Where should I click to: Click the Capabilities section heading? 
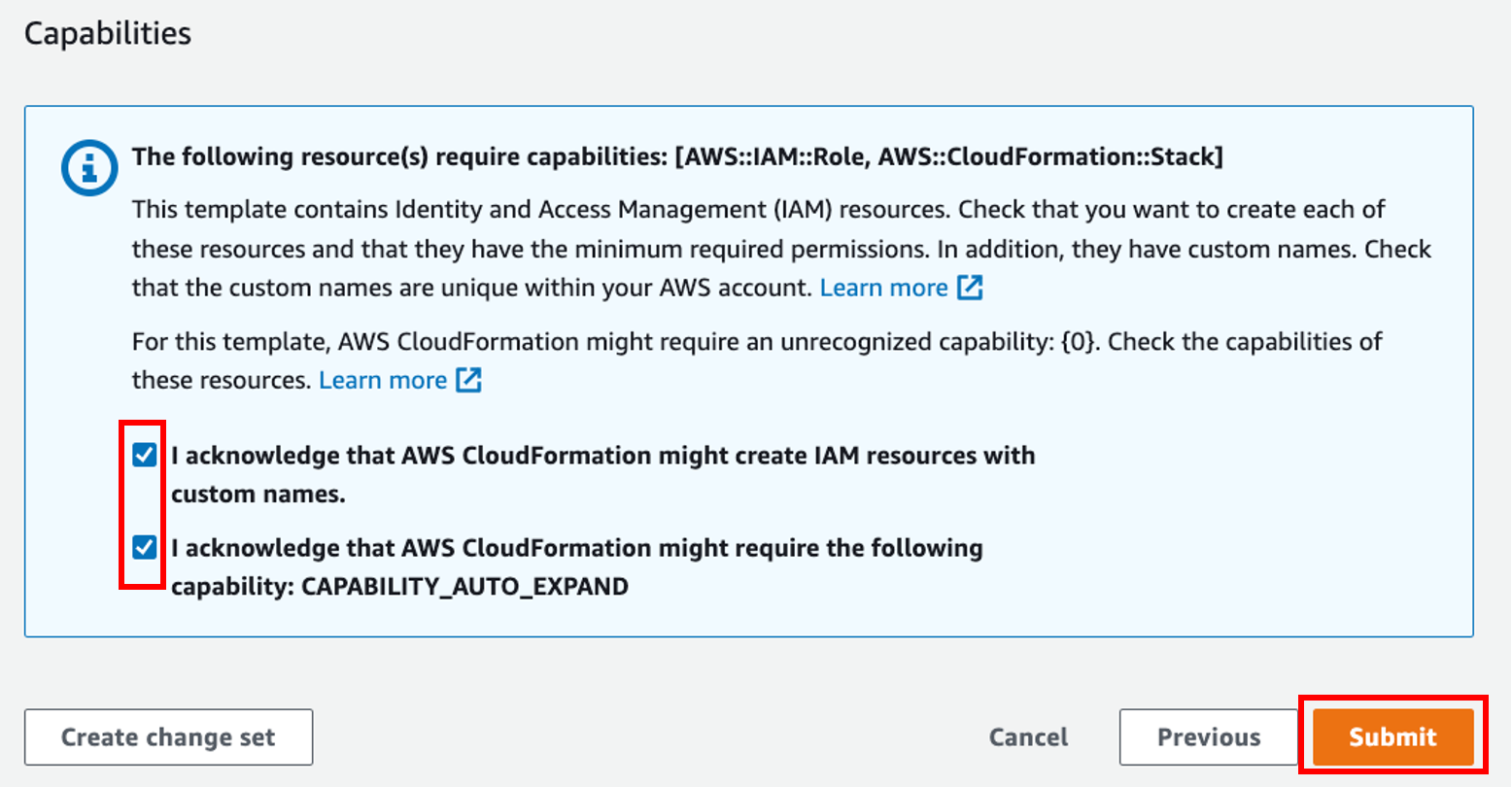[108, 33]
